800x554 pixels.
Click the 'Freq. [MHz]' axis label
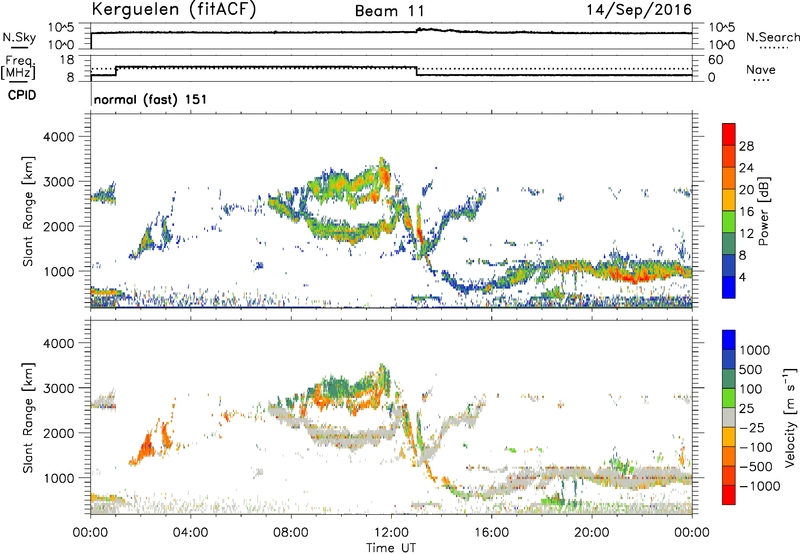[x=18, y=67]
